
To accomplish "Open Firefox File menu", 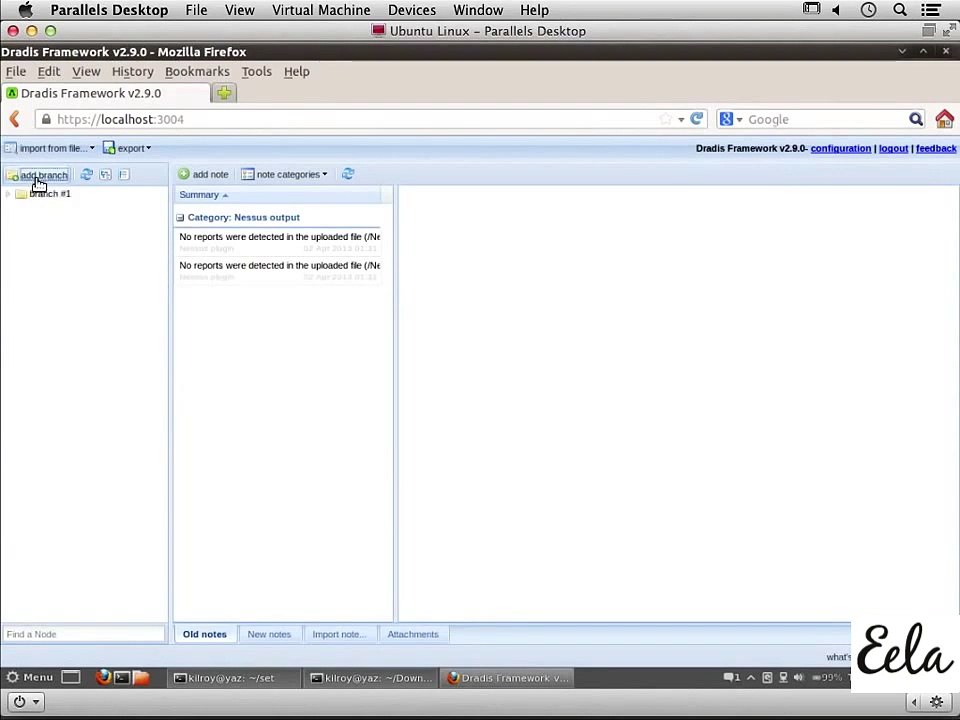I will (x=16, y=72).
